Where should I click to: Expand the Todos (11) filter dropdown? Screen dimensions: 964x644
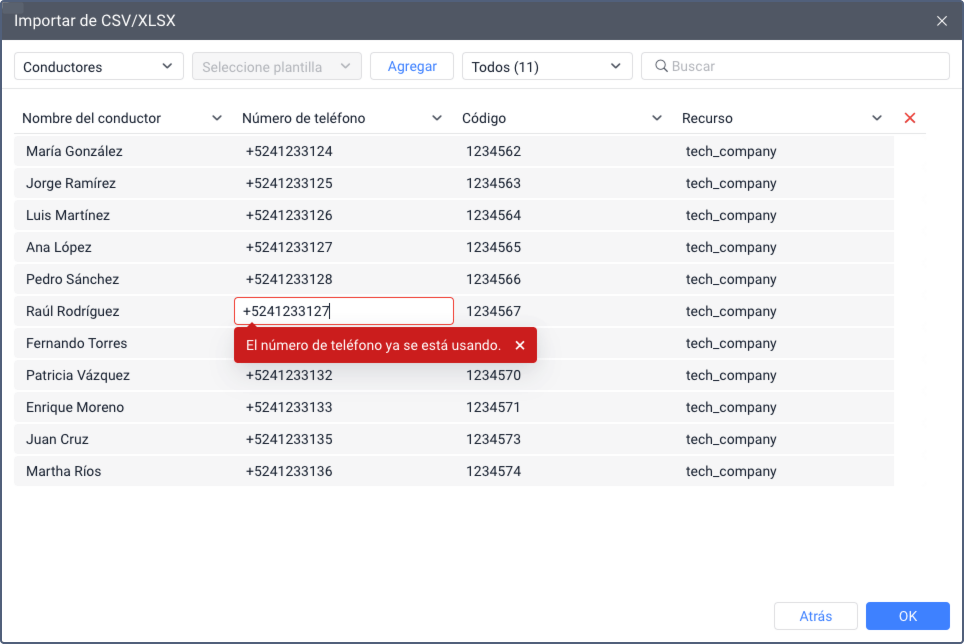pyautogui.click(x=547, y=66)
